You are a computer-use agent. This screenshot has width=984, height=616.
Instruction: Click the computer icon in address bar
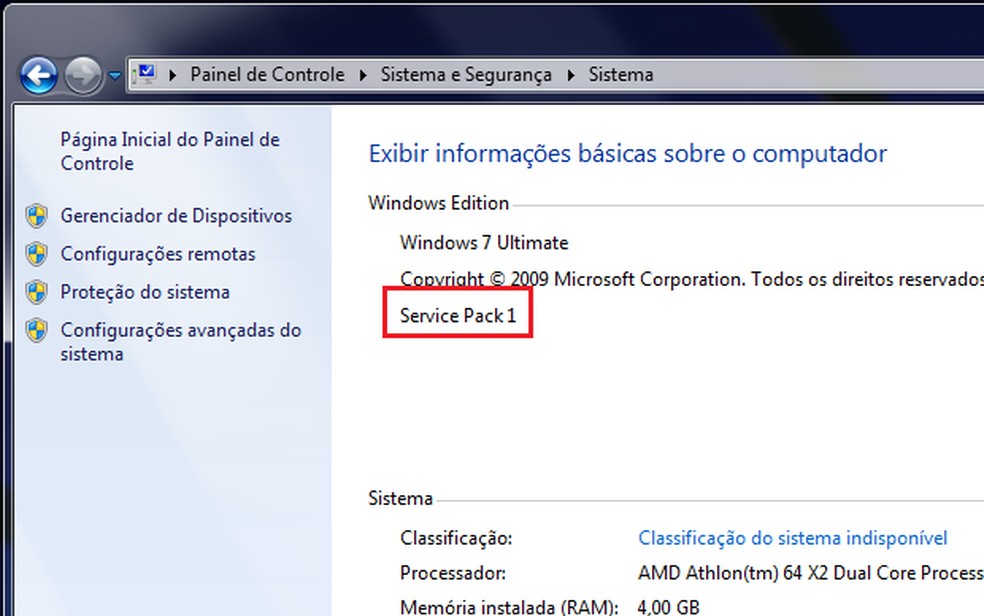click(146, 74)
